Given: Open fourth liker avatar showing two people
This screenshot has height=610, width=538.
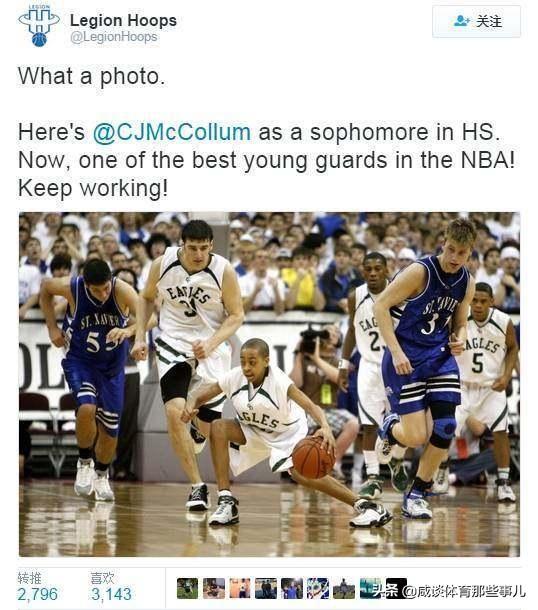Looking at the screenshot, I should click(x=266, y=588).
